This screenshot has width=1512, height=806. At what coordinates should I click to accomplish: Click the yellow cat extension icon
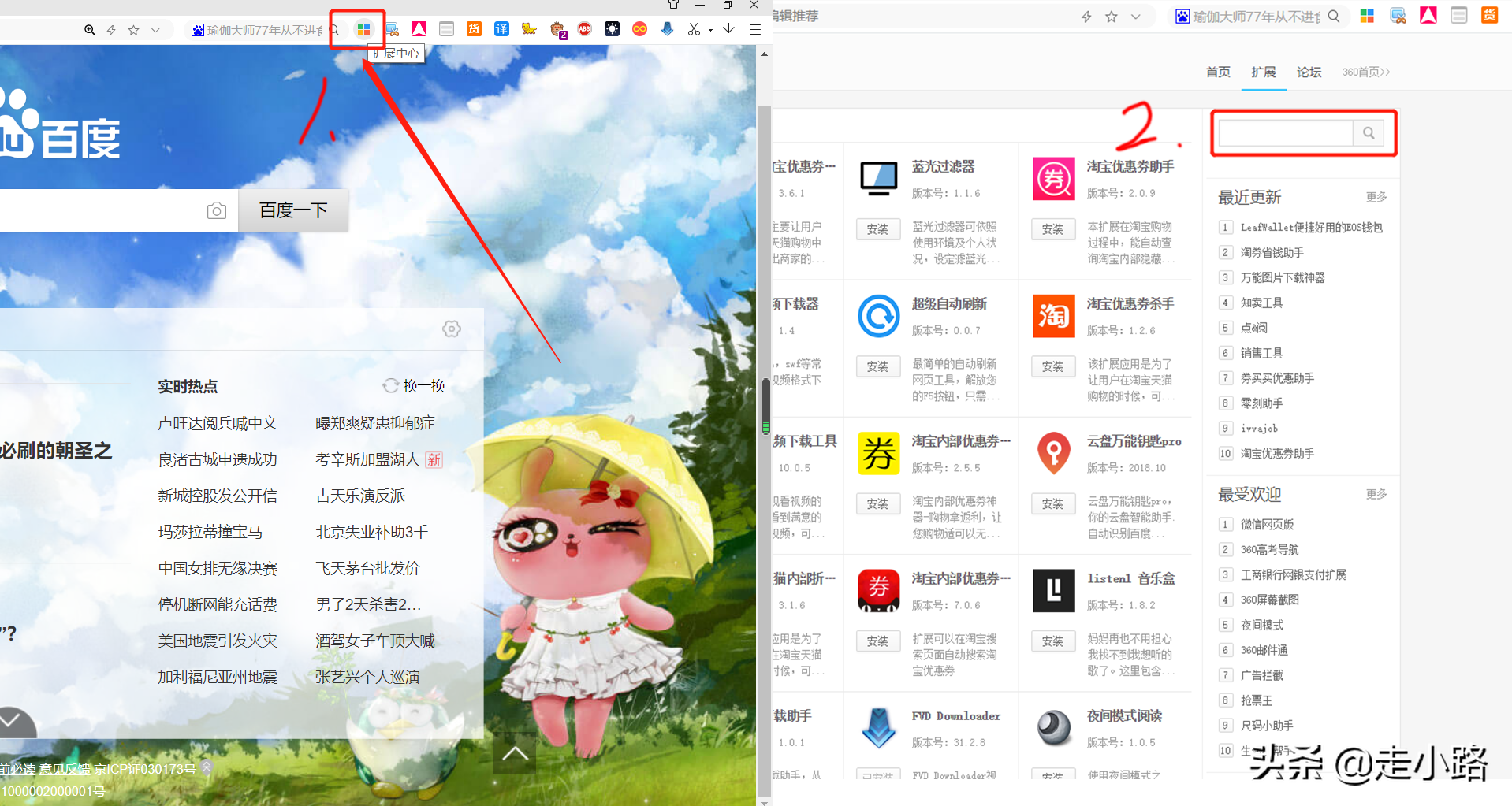[x=529, y=29]
